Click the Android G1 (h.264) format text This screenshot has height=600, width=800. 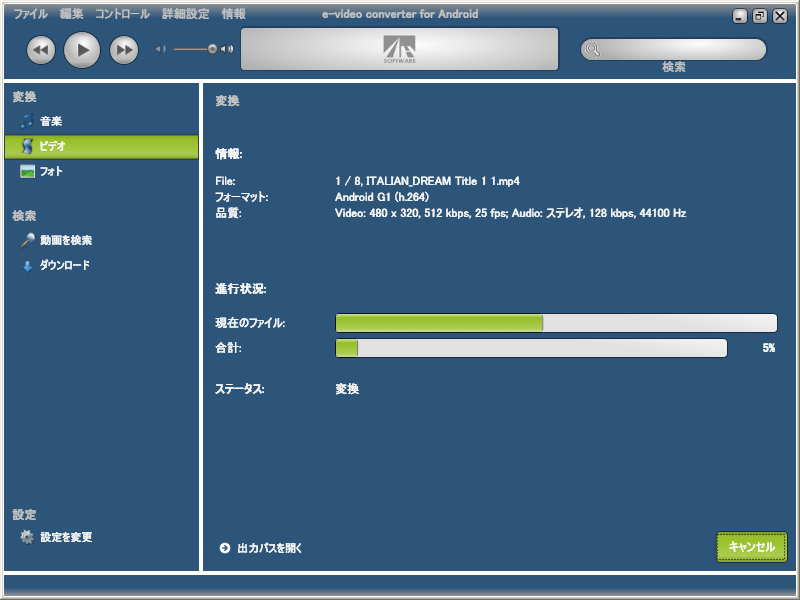382,197
